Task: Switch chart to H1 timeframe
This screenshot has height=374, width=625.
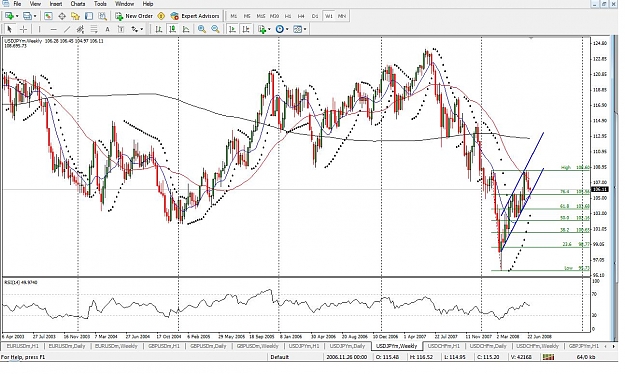Action: 288,16
